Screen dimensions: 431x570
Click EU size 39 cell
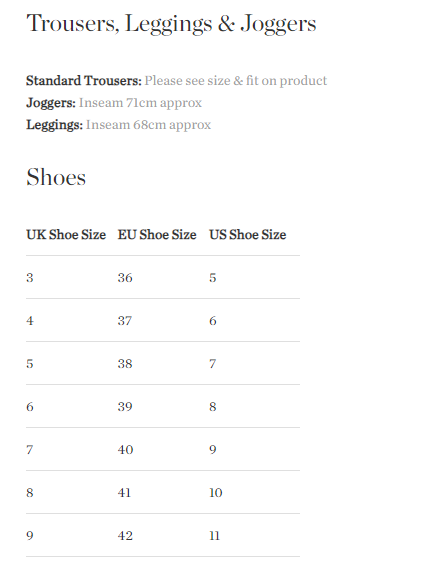125,407
